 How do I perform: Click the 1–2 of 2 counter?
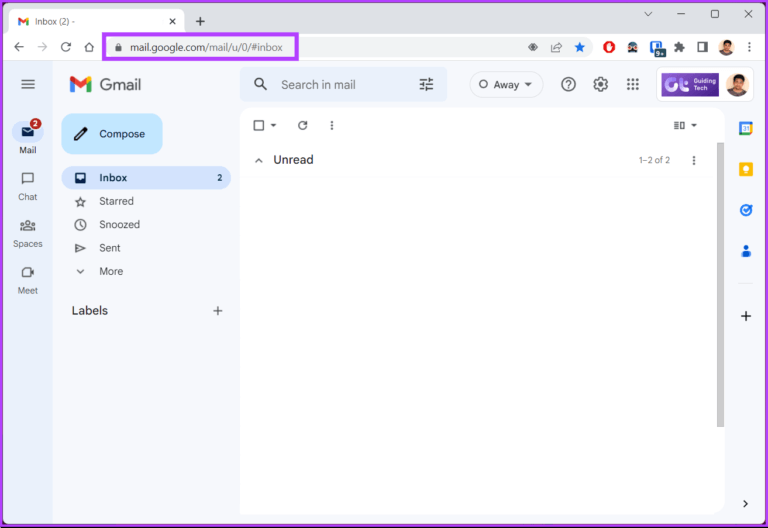[x=654, y=160]
